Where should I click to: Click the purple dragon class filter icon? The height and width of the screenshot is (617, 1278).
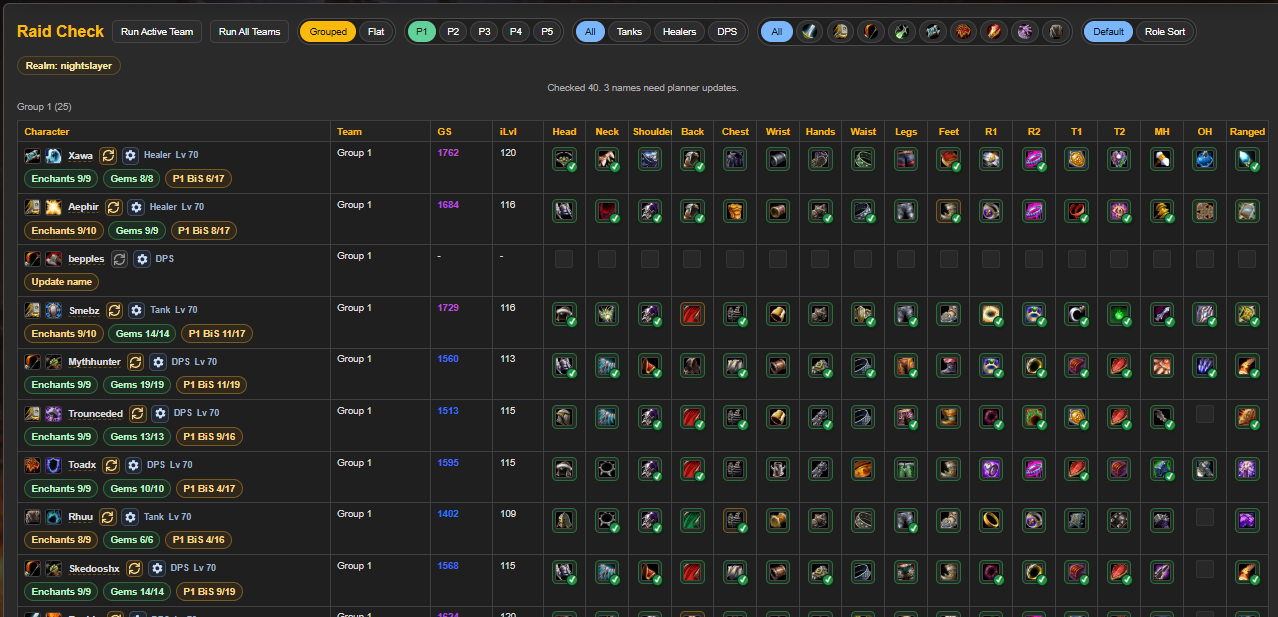(x=1024, y=31)
